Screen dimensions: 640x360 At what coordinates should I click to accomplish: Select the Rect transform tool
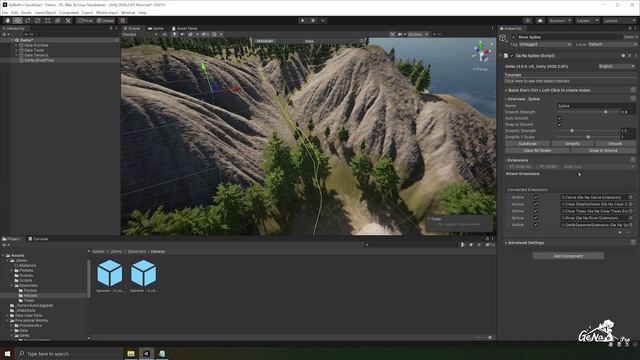48,20
